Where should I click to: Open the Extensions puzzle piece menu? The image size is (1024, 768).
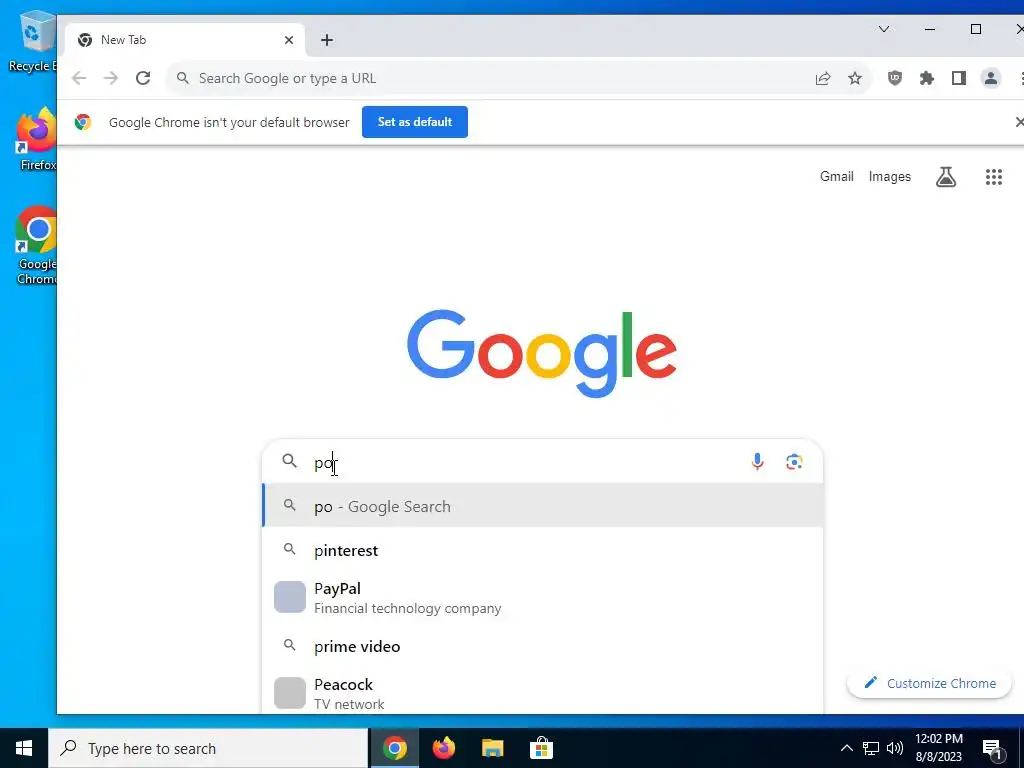point(927,78)
